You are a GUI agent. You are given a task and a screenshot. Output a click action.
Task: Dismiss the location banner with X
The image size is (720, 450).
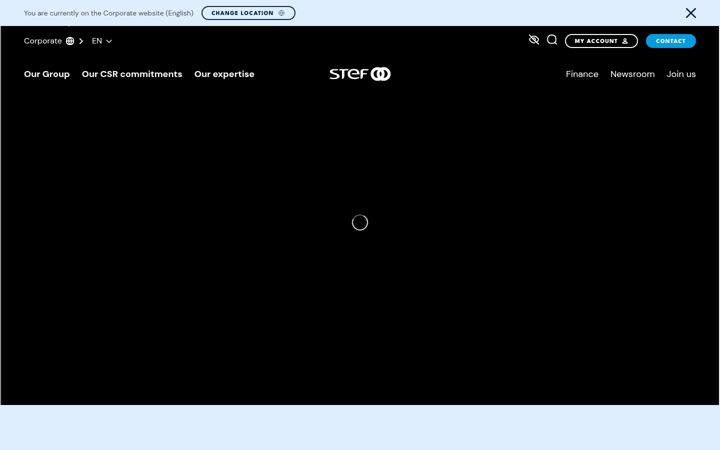691,13
